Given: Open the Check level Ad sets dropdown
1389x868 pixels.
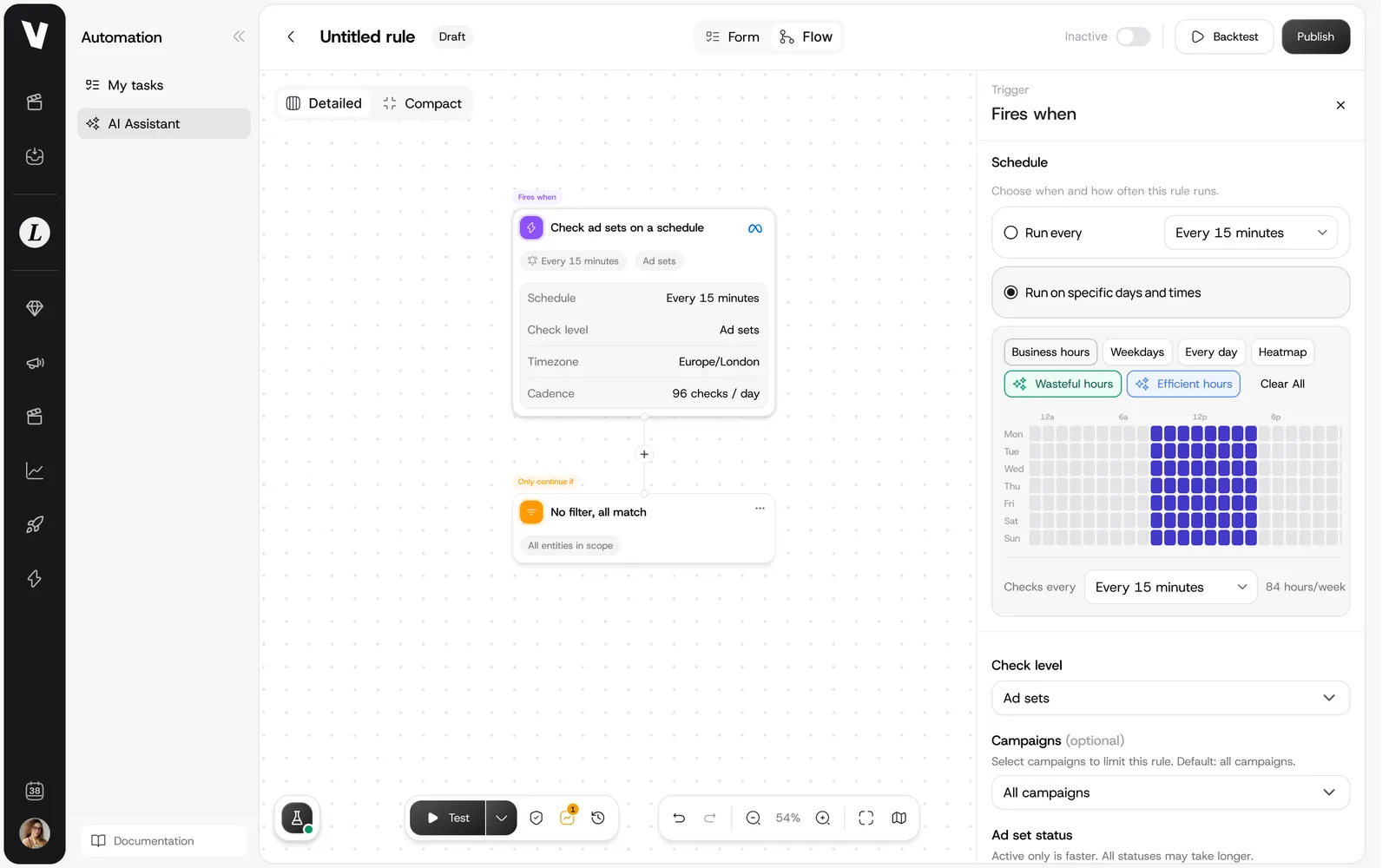Looking at the screenshot, I should tap(1170, 698).
